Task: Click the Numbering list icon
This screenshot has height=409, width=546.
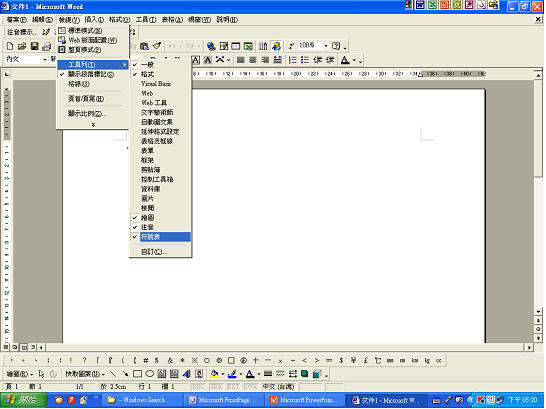Action: tap(292, 60)
